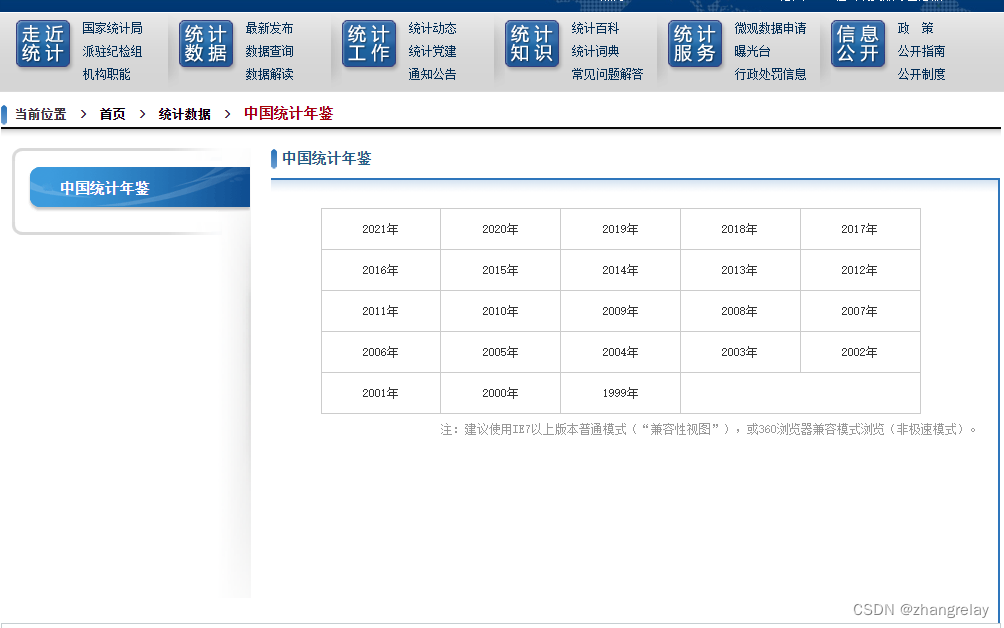This screenshot has width=1004, height=628.
Task: Open 机构职能 link
Action: 106,74
